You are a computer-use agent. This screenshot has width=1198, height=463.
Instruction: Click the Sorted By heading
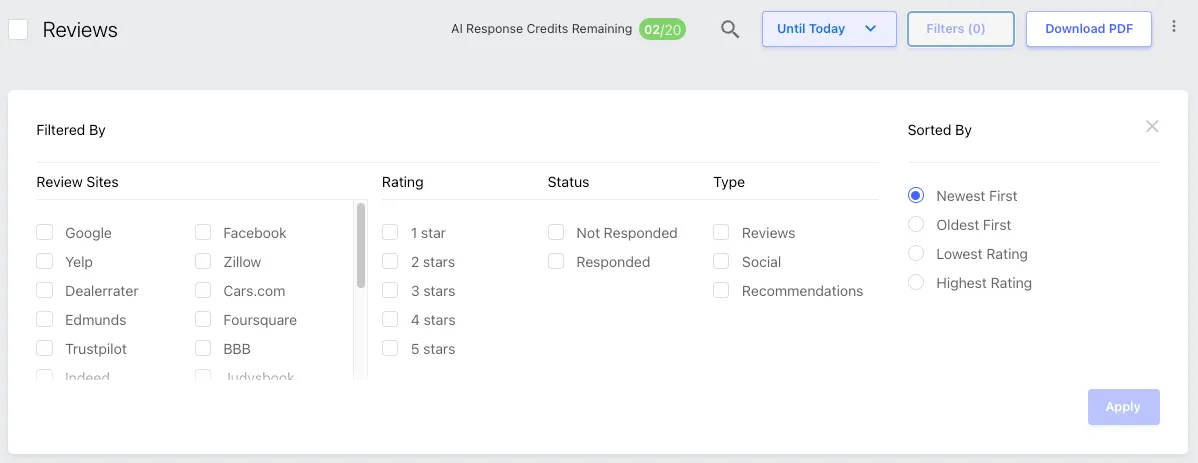click(x=940, y=130)
